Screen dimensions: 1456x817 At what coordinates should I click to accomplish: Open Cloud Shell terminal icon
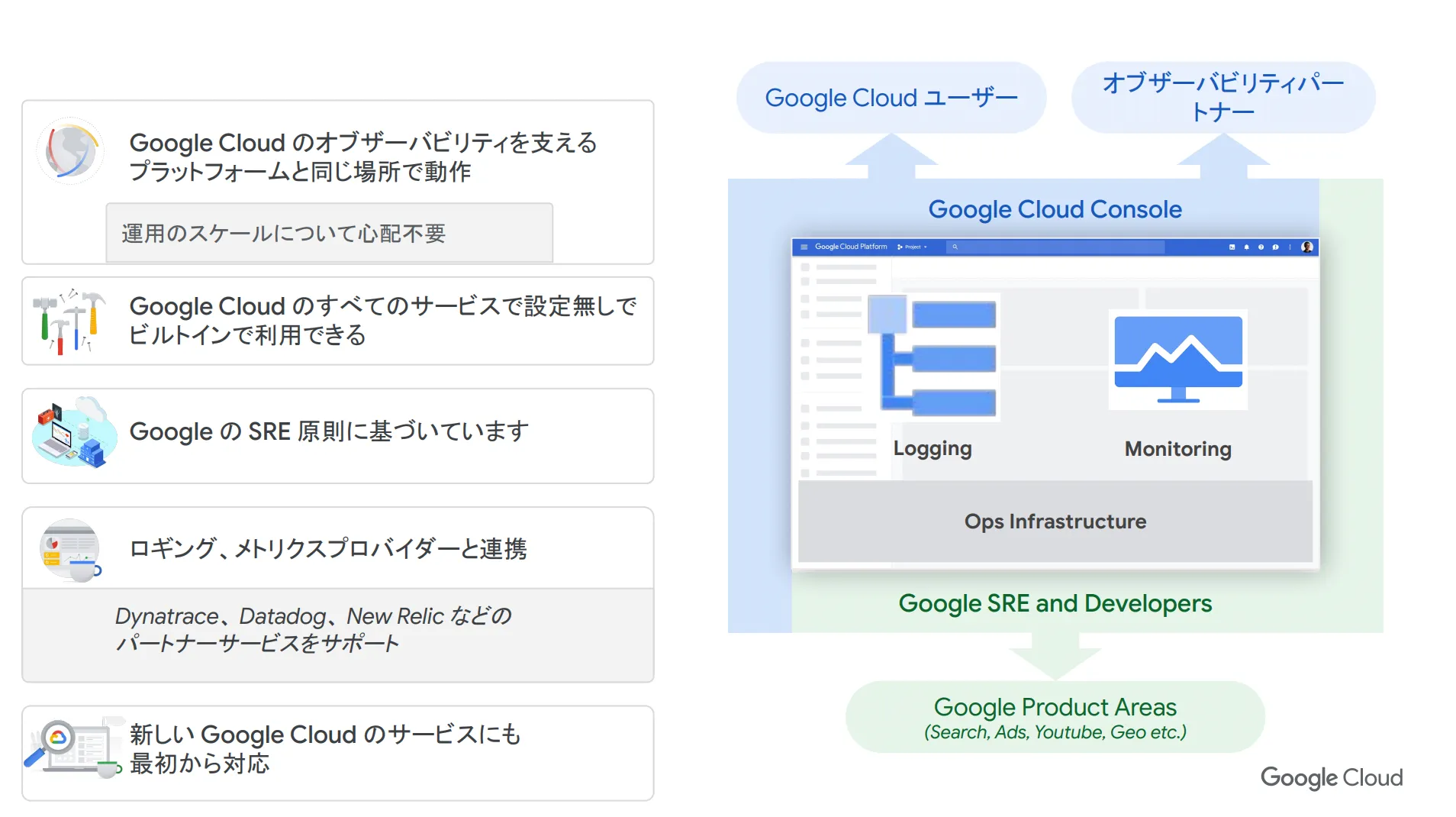click(1232, 247)
